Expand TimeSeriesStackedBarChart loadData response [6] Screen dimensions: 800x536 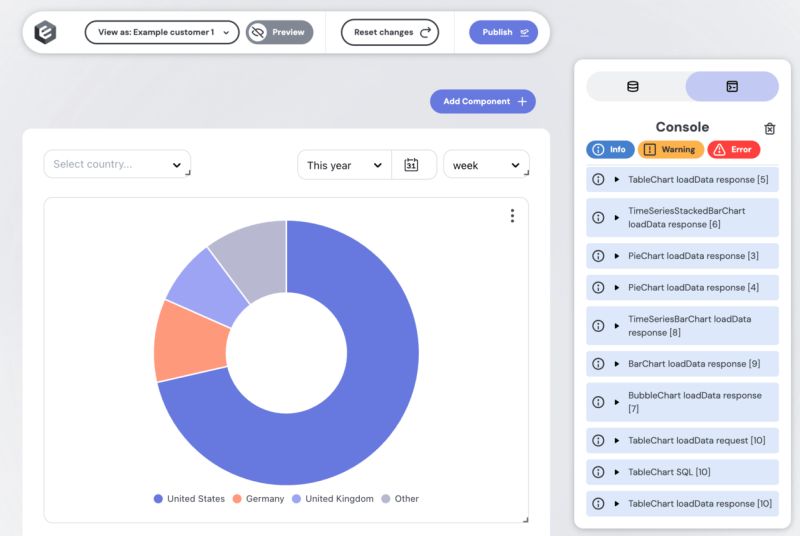click(x=682, y=218)
